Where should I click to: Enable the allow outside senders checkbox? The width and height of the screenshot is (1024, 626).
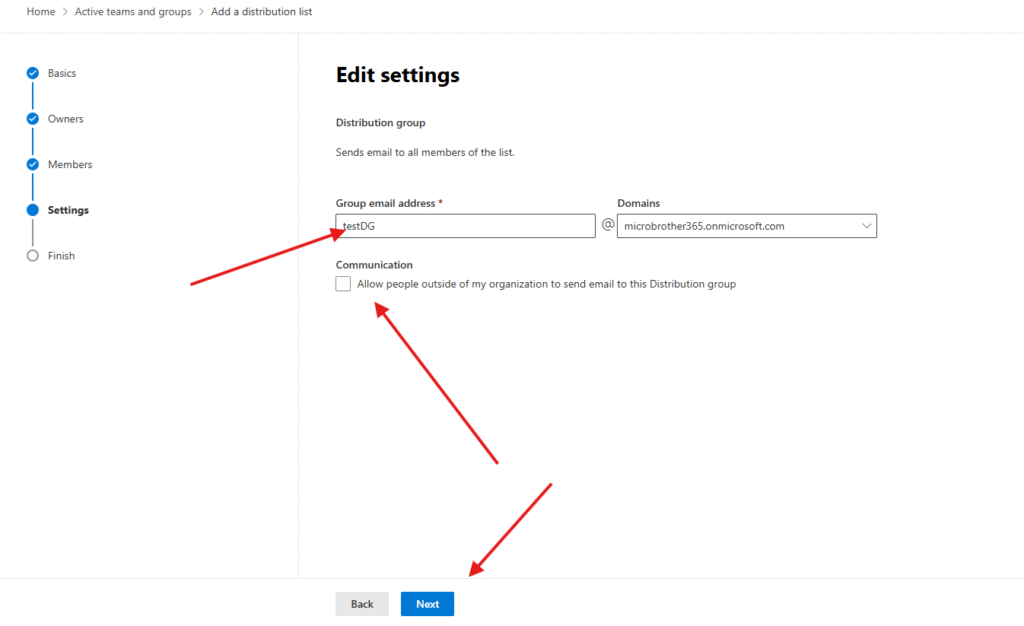[x=344, y=284]
